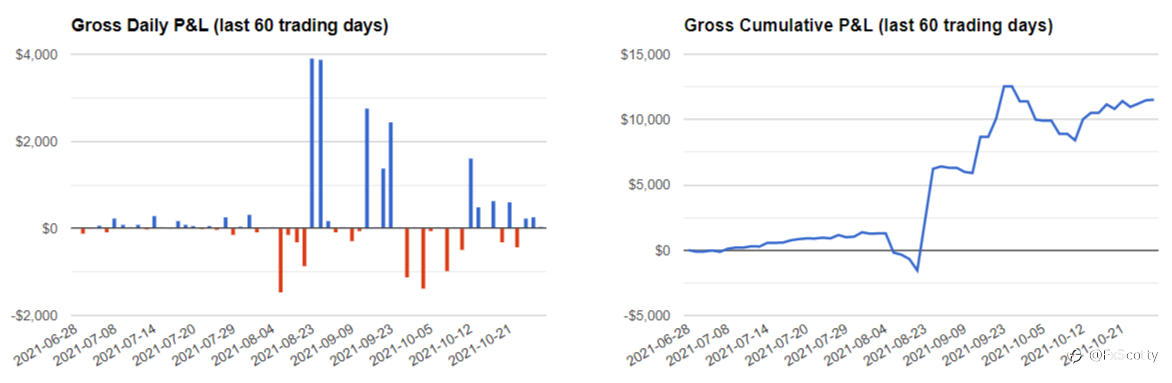Click the lowest dip of the cumulative line
The height and width of the screenshot is (383, 1172).
(916, 270)
